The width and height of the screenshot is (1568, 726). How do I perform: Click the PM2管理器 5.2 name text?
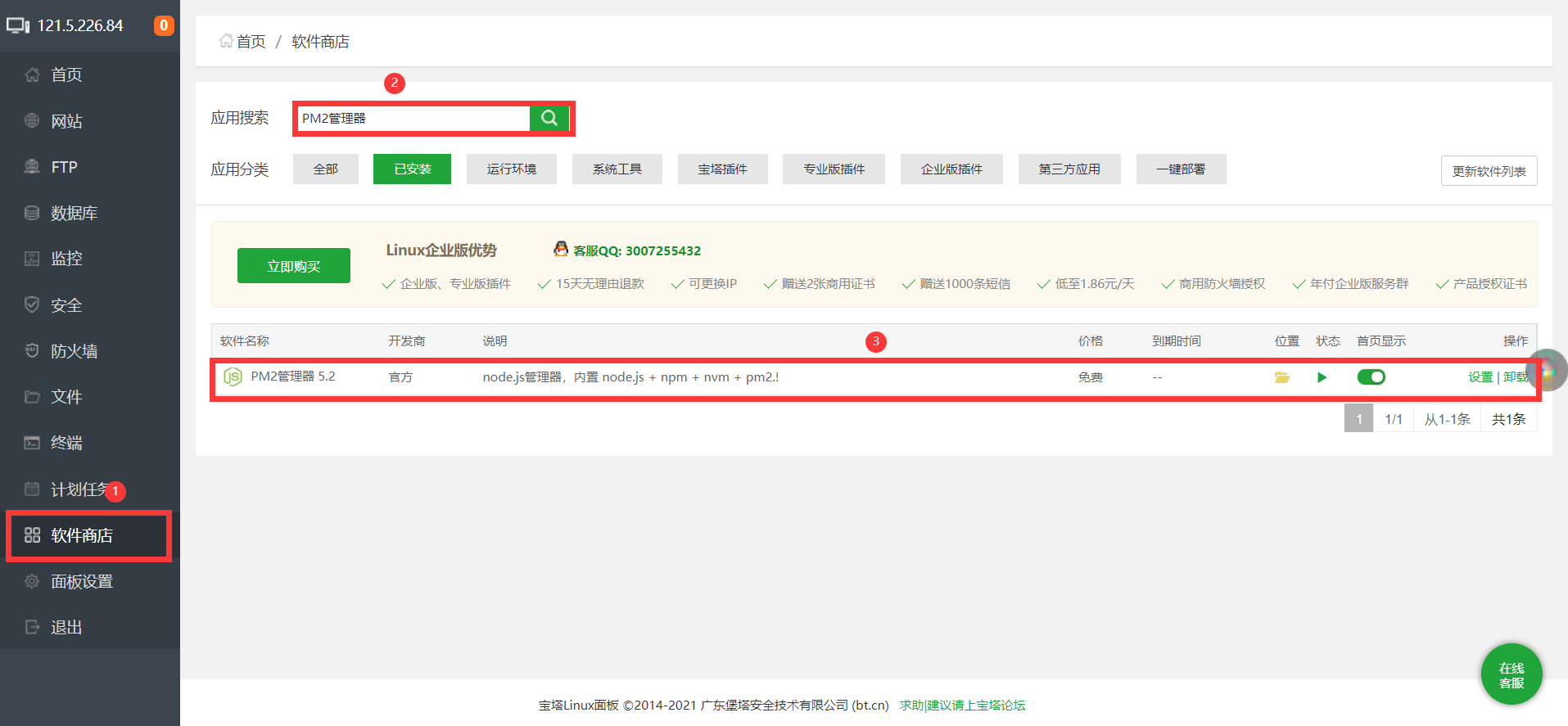293,376
